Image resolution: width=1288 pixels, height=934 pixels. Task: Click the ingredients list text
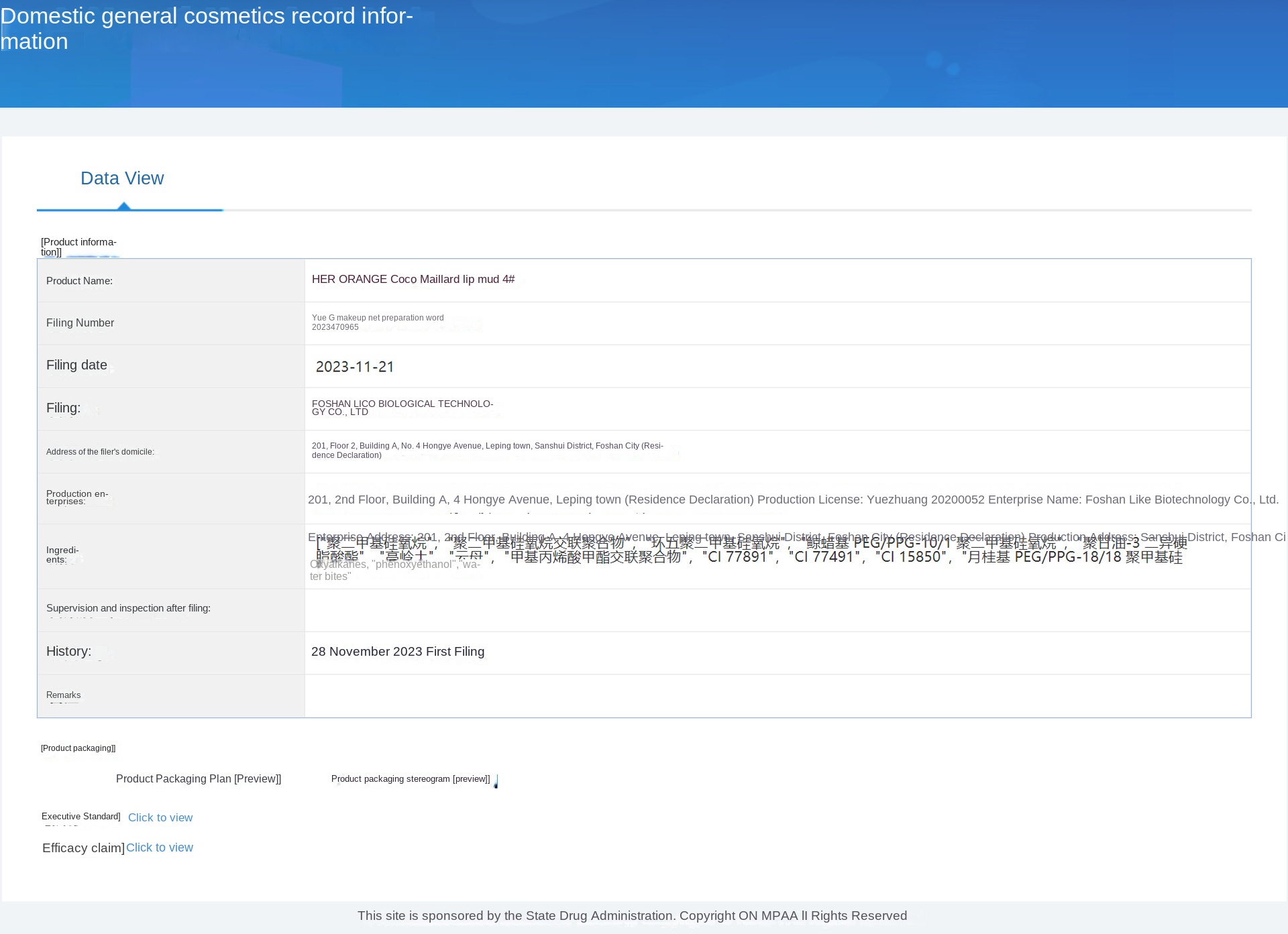pyautogui.click(x=748, y=557)
